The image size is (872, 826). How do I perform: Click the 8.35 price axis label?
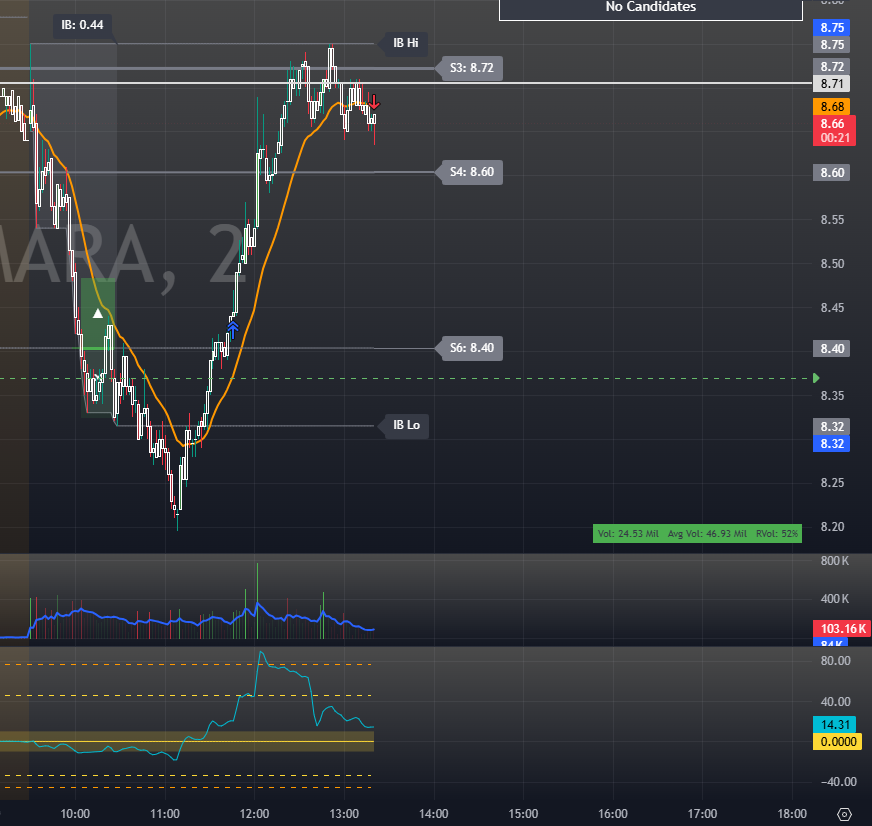832,395
